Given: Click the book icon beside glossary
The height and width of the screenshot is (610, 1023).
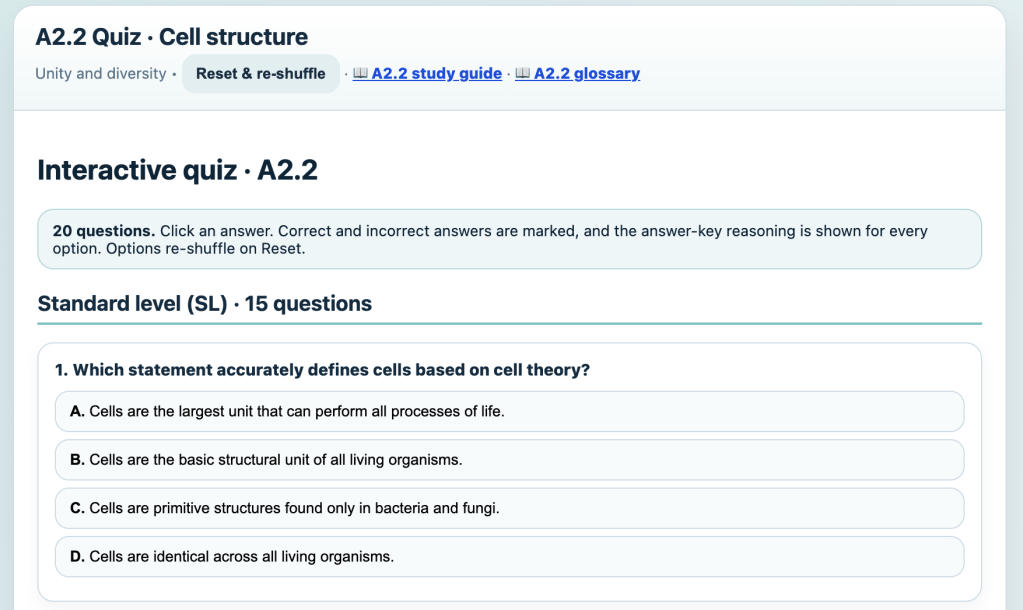Looking at the screenshot, I should point(523,74).
